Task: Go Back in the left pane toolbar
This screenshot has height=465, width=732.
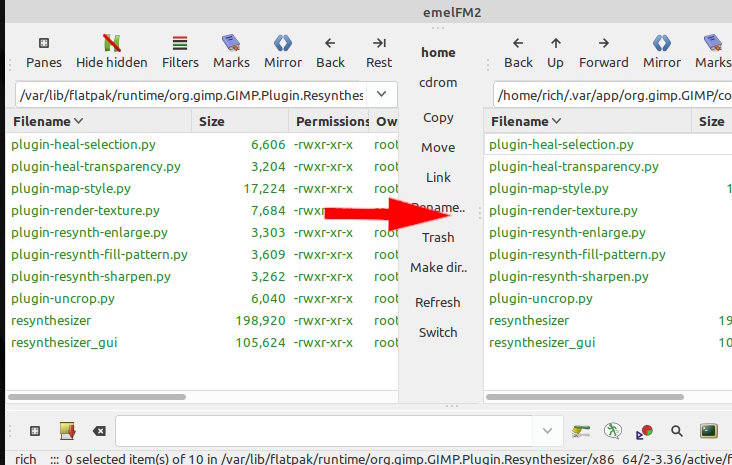Action: pos(330,43)
